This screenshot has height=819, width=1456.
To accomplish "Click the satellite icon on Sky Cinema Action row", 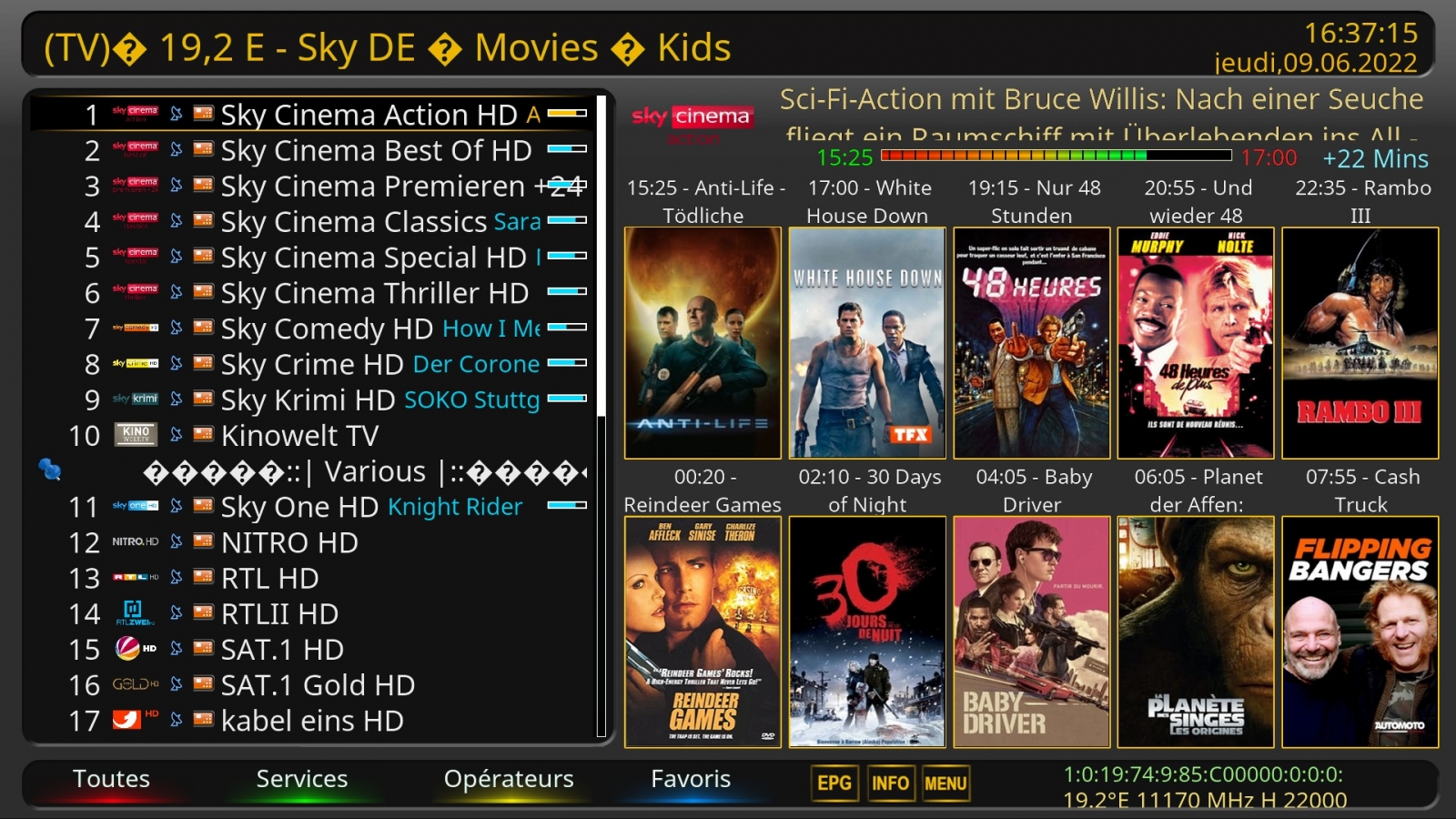I will pyautogui.click(x=177, y=114).
